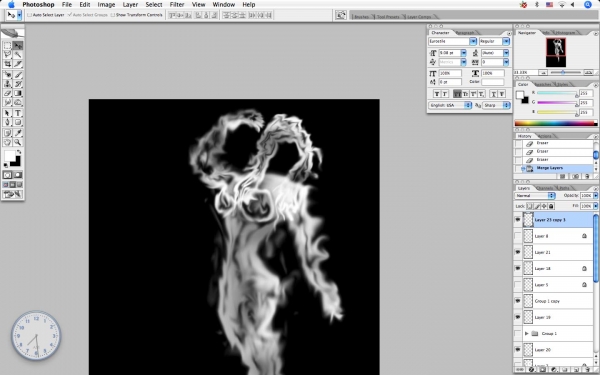The width and height of the screenshot is (600, 375).
Task: Open the font family dropdown showing Eurostile
Action: click(x=473, y=41)
